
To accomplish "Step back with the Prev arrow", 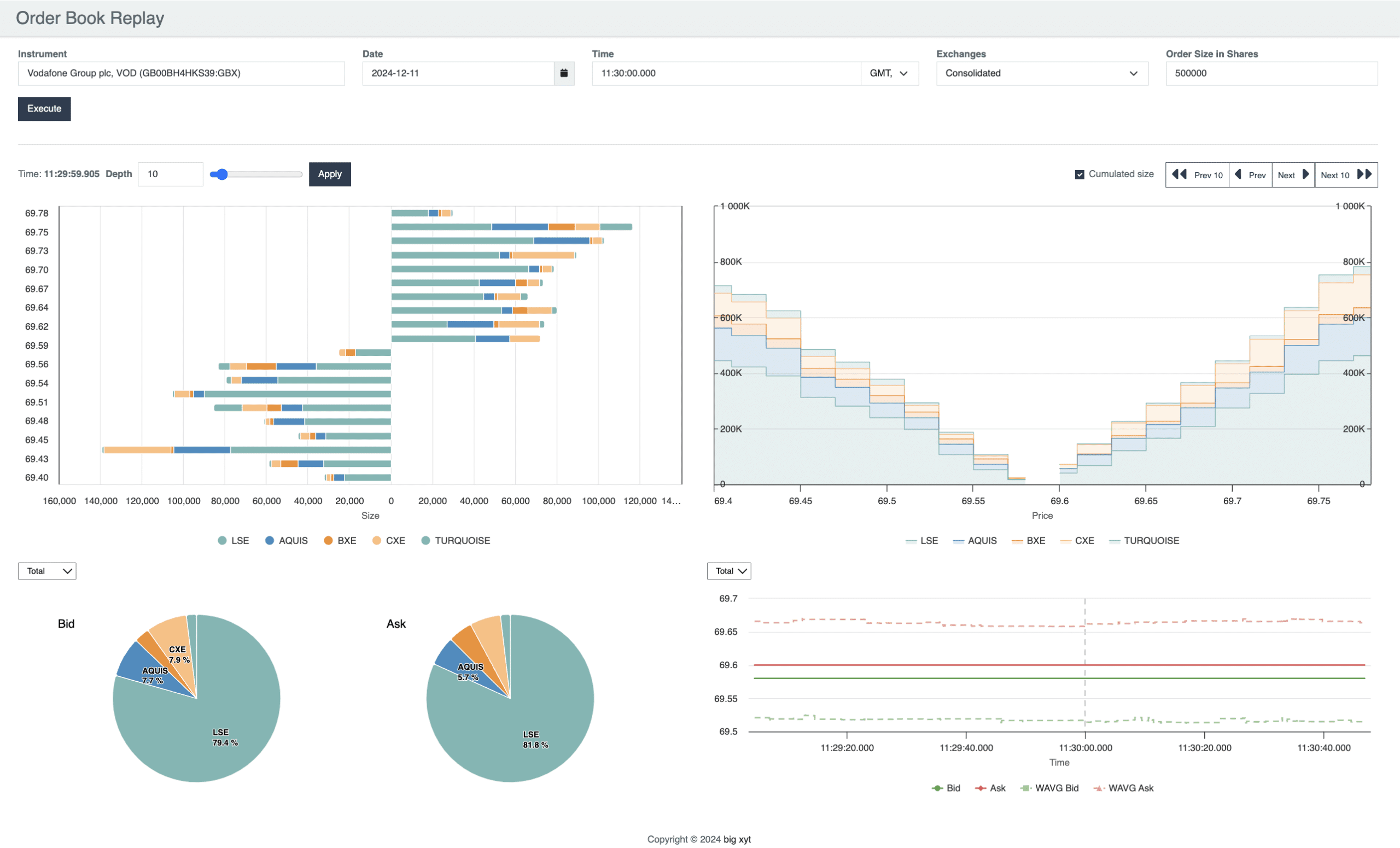I will pos(1250,175).
